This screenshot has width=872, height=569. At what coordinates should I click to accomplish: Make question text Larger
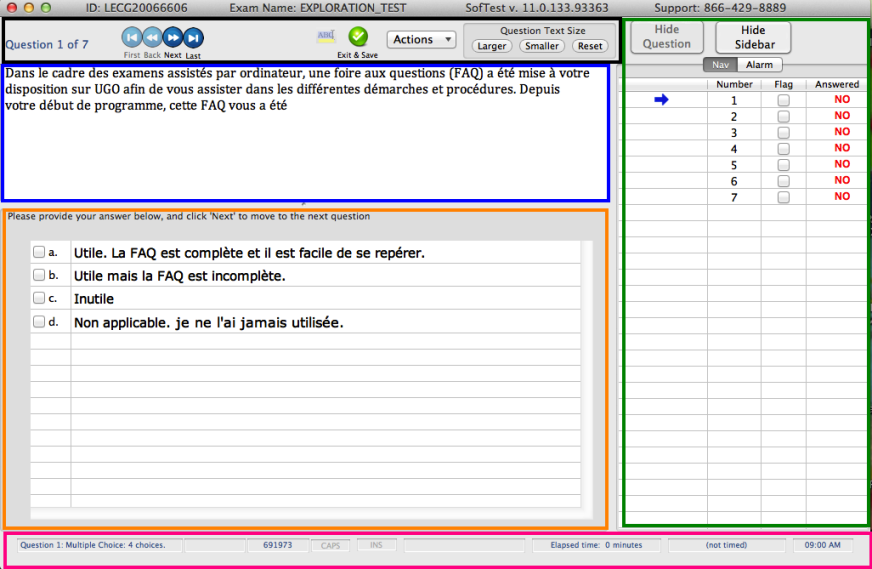pyautogui.click(x=492, y=46)
